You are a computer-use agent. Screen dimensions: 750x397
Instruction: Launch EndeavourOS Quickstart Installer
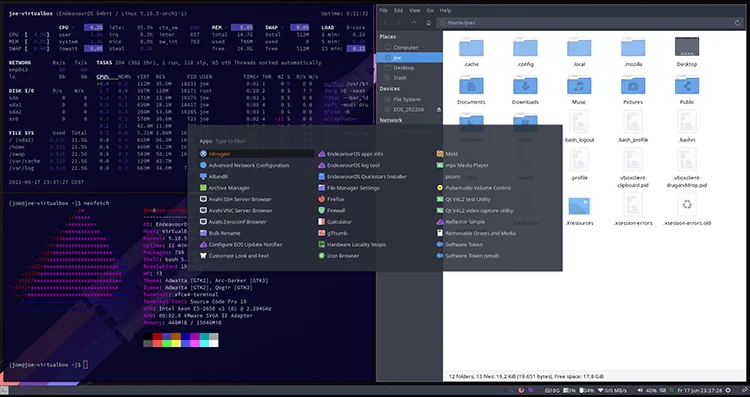363,176
